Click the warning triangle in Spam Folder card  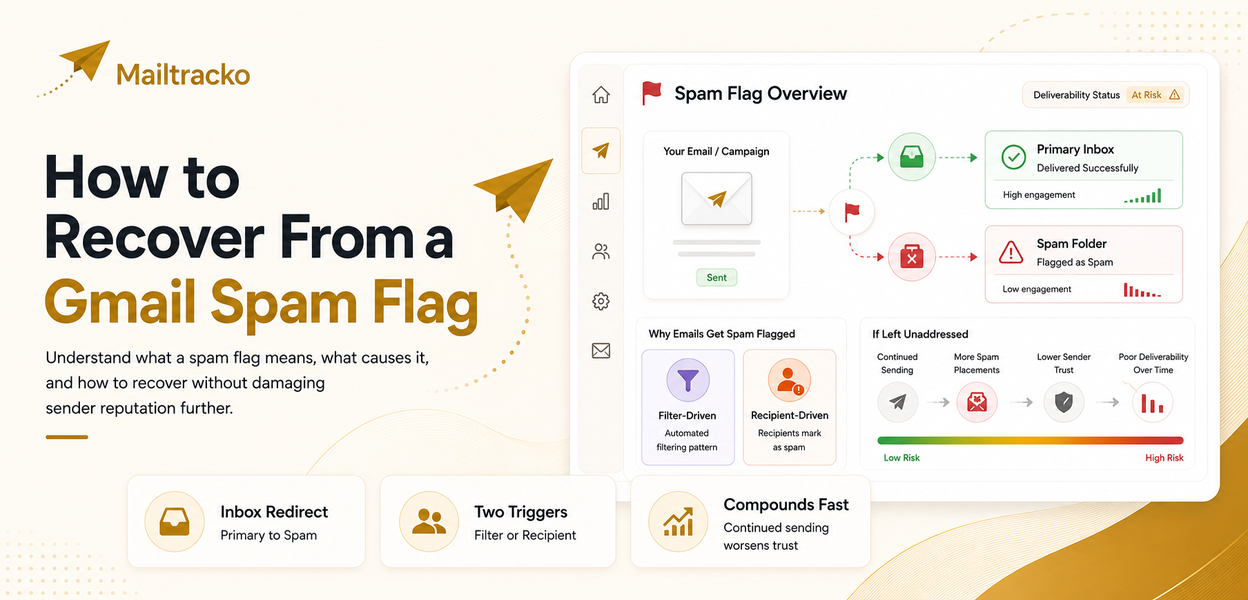[1012, 252]
